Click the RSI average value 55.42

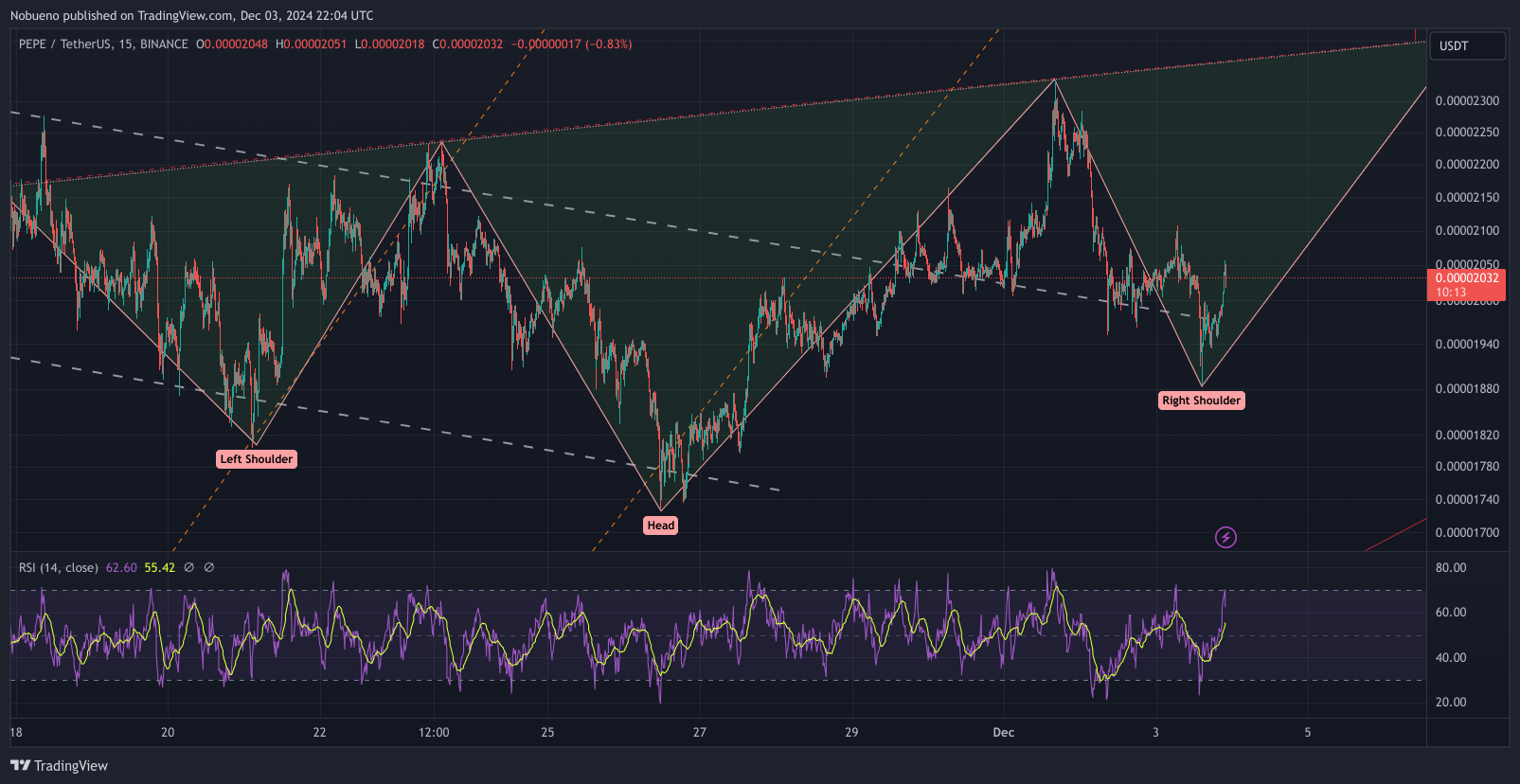[x=160, y=567]
